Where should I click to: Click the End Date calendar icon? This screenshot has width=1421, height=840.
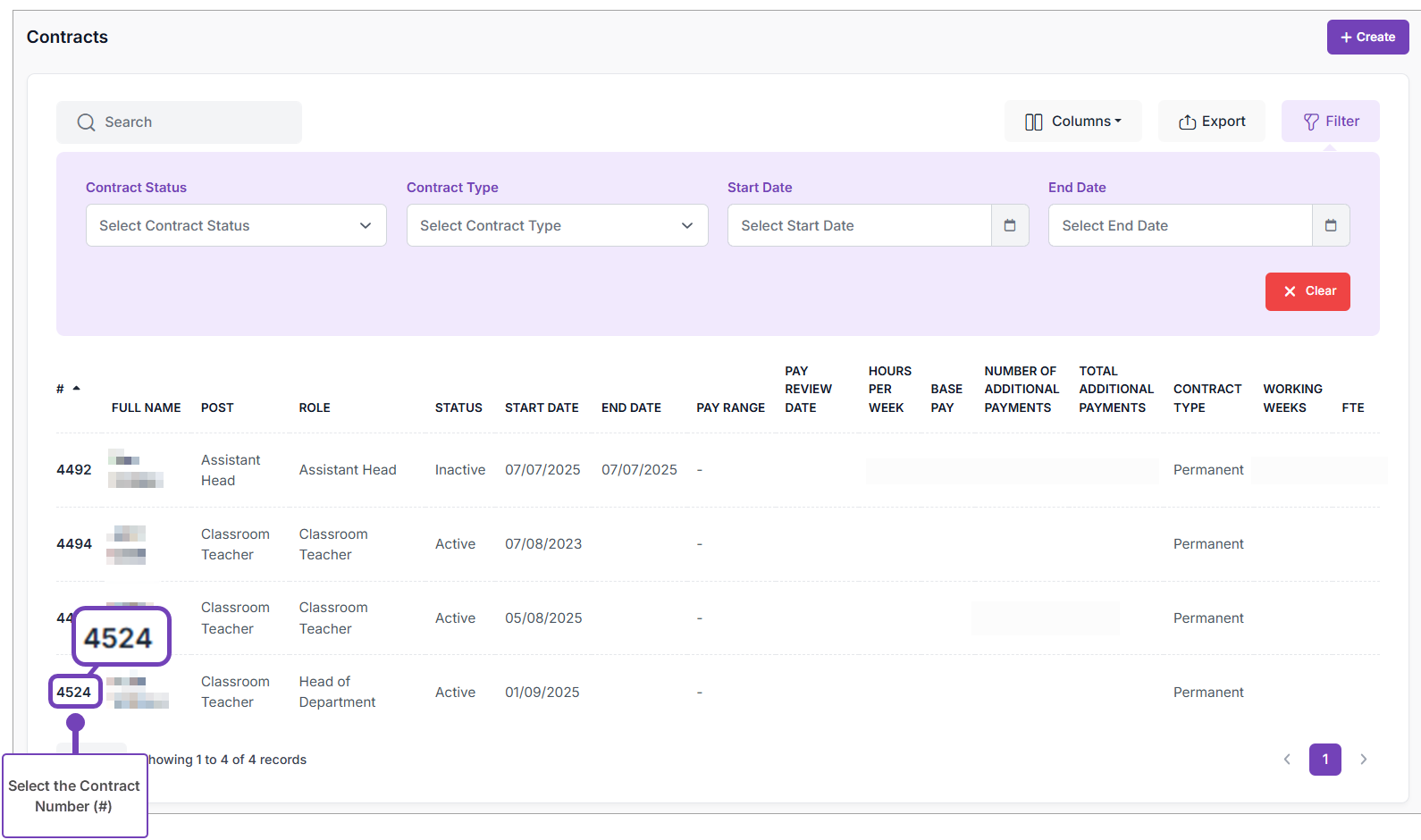[1331, 225]
